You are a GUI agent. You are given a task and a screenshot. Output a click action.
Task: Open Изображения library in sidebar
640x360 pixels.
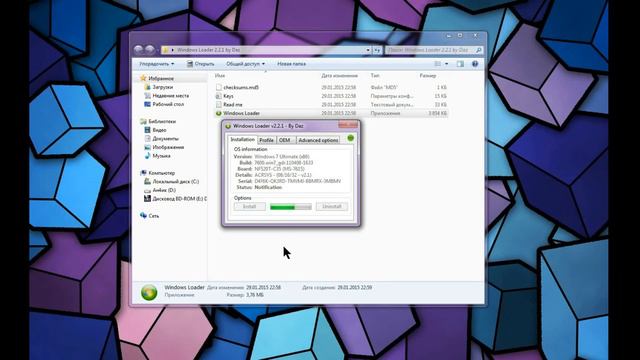coord(168,147)
